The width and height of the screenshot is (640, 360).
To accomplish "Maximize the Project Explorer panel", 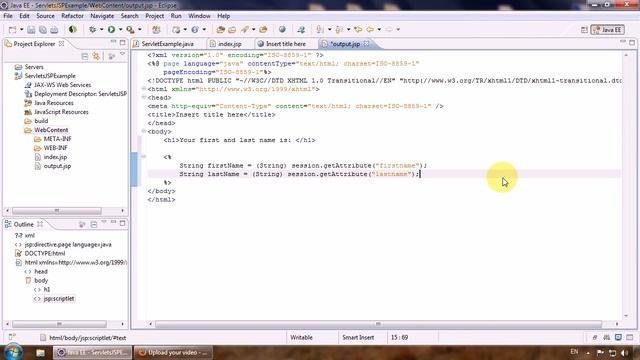I will coord(122,42).
